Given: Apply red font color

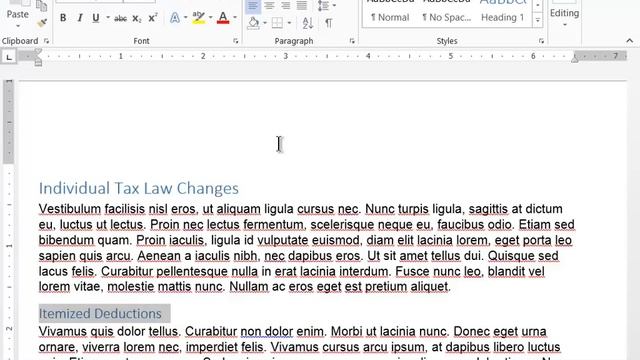Looking at the screenshot, I should click(x=223, y=18).
